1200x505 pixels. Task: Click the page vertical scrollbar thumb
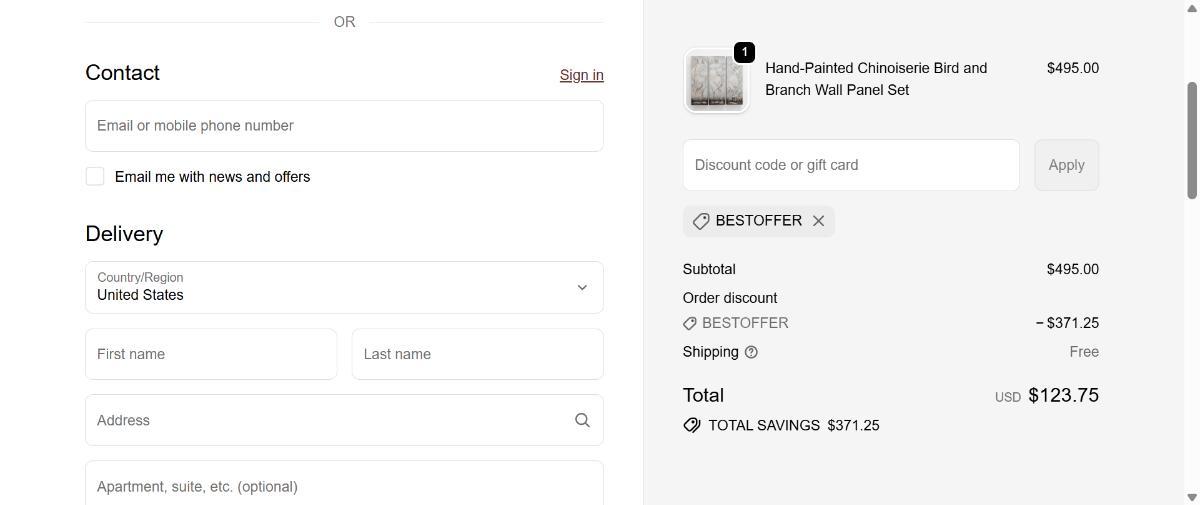[1191, 140]
